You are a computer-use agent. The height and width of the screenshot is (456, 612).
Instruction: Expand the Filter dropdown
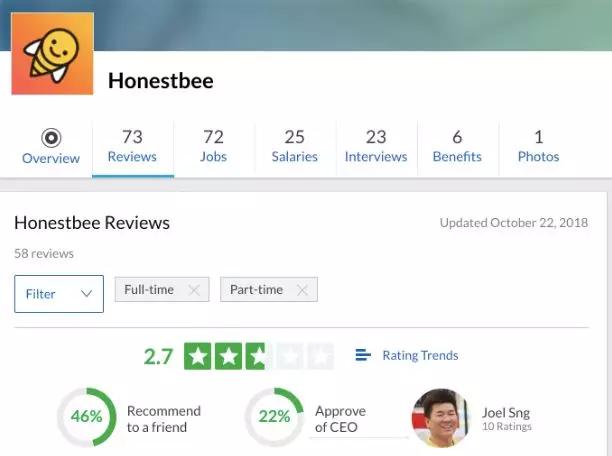coord(59,294)
